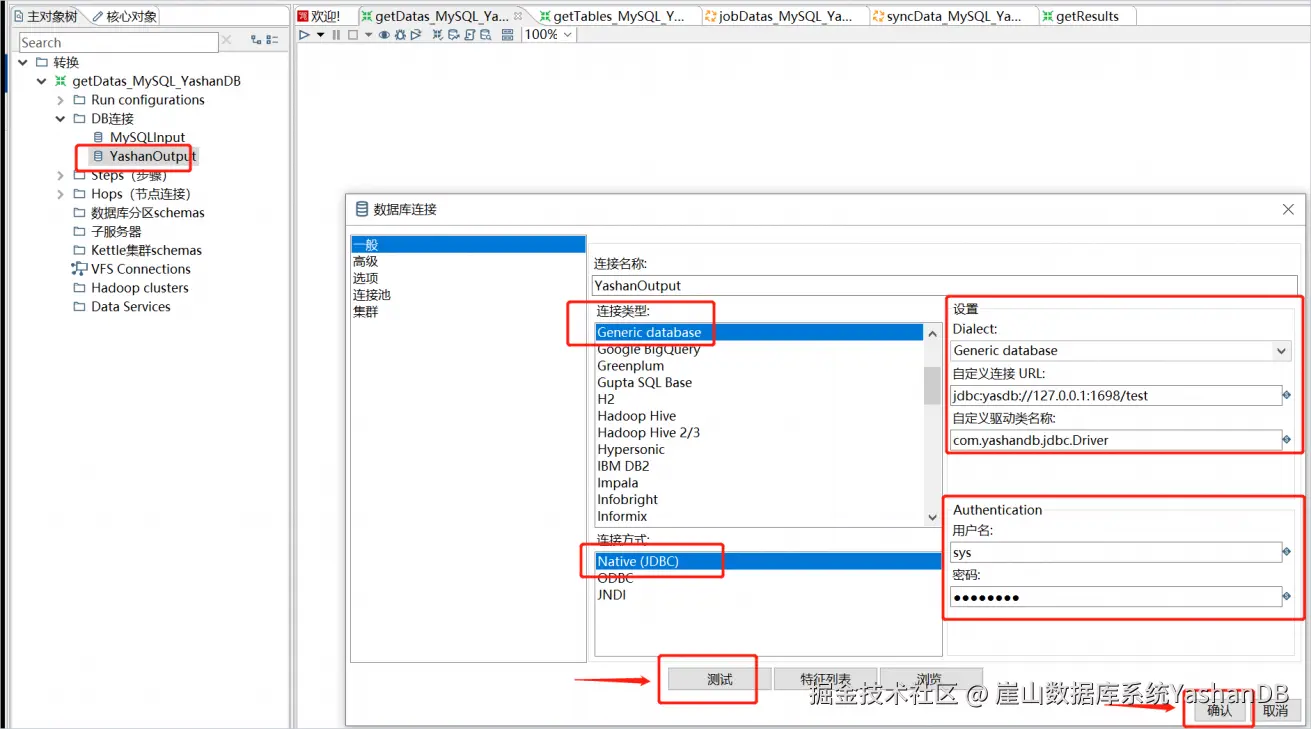Select the 子服务器 folder
1311x729 pixels.
[116, 231]
